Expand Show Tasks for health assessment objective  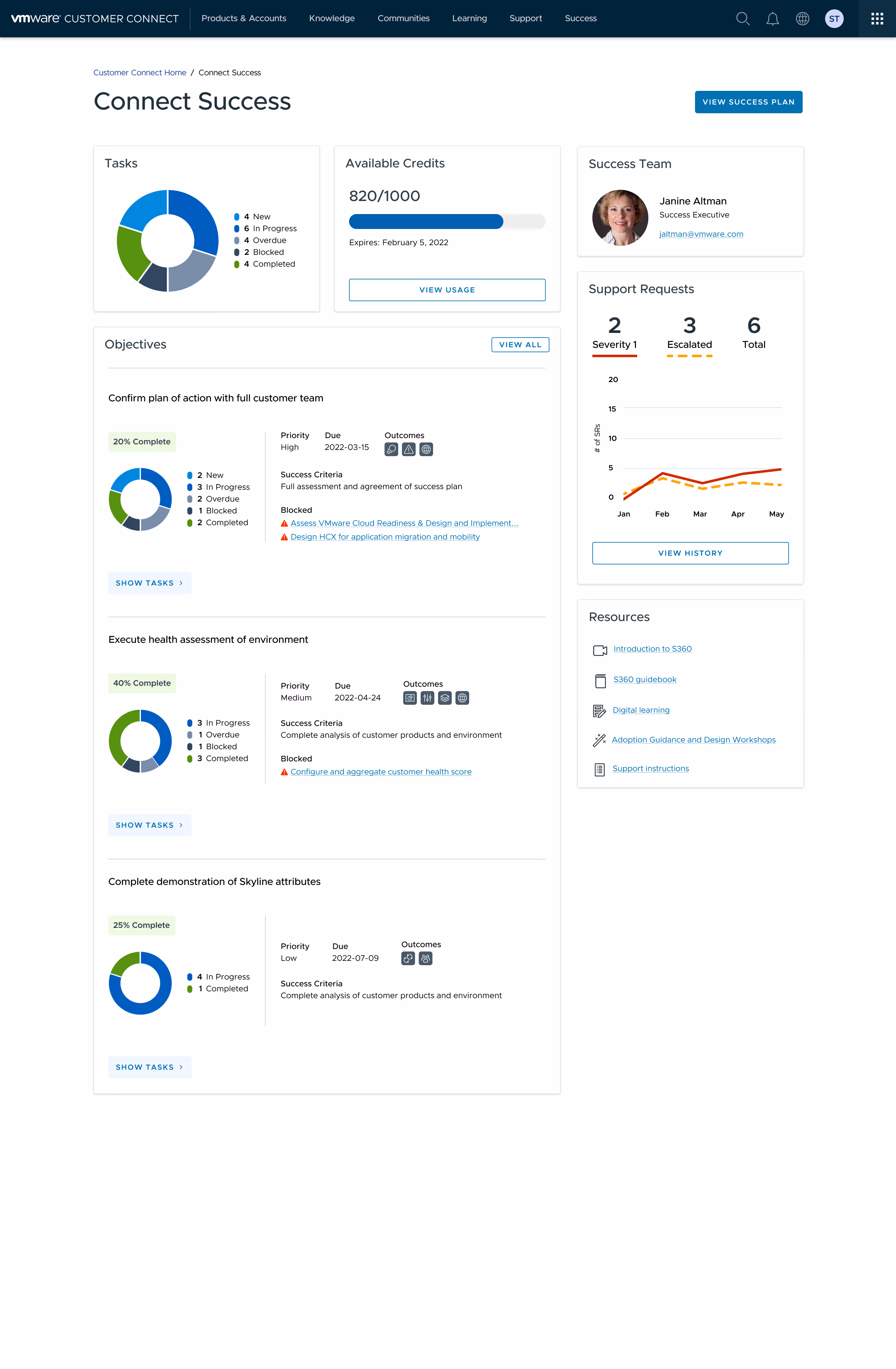(x=150, y=825)
